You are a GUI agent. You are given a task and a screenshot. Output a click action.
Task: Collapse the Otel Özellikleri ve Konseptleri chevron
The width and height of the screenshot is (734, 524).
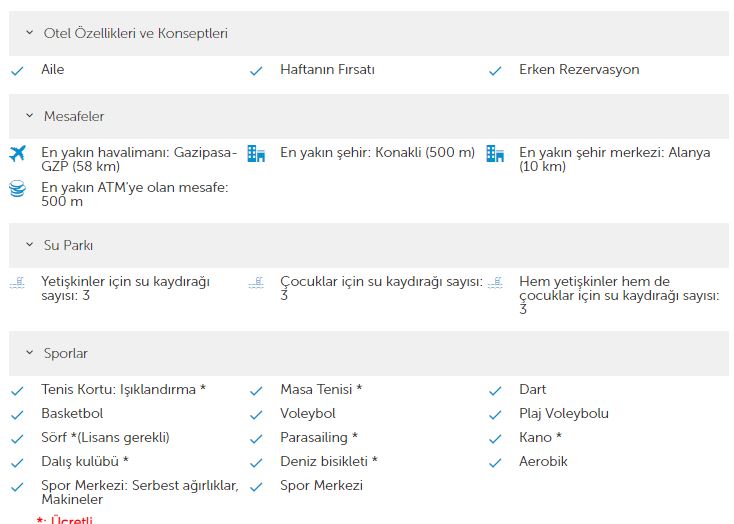[x=29, y=33]
